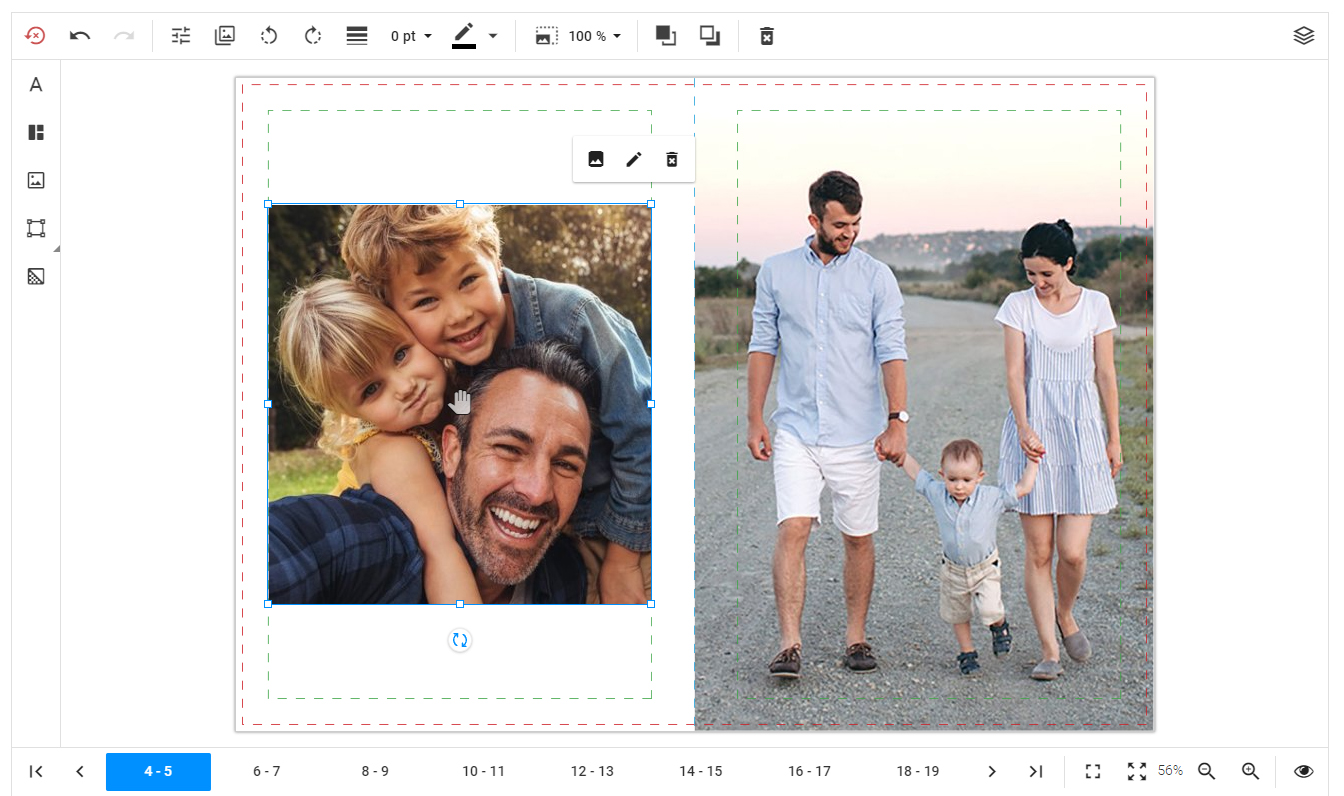The image size is (1344, 796).
Task: Rotate image counterclockwise
Action: pos(269,36)
